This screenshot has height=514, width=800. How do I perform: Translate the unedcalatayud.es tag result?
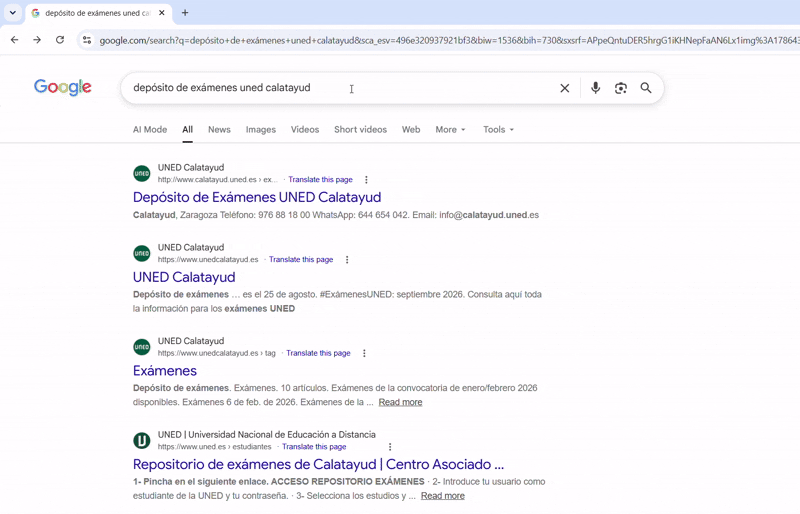318,353
